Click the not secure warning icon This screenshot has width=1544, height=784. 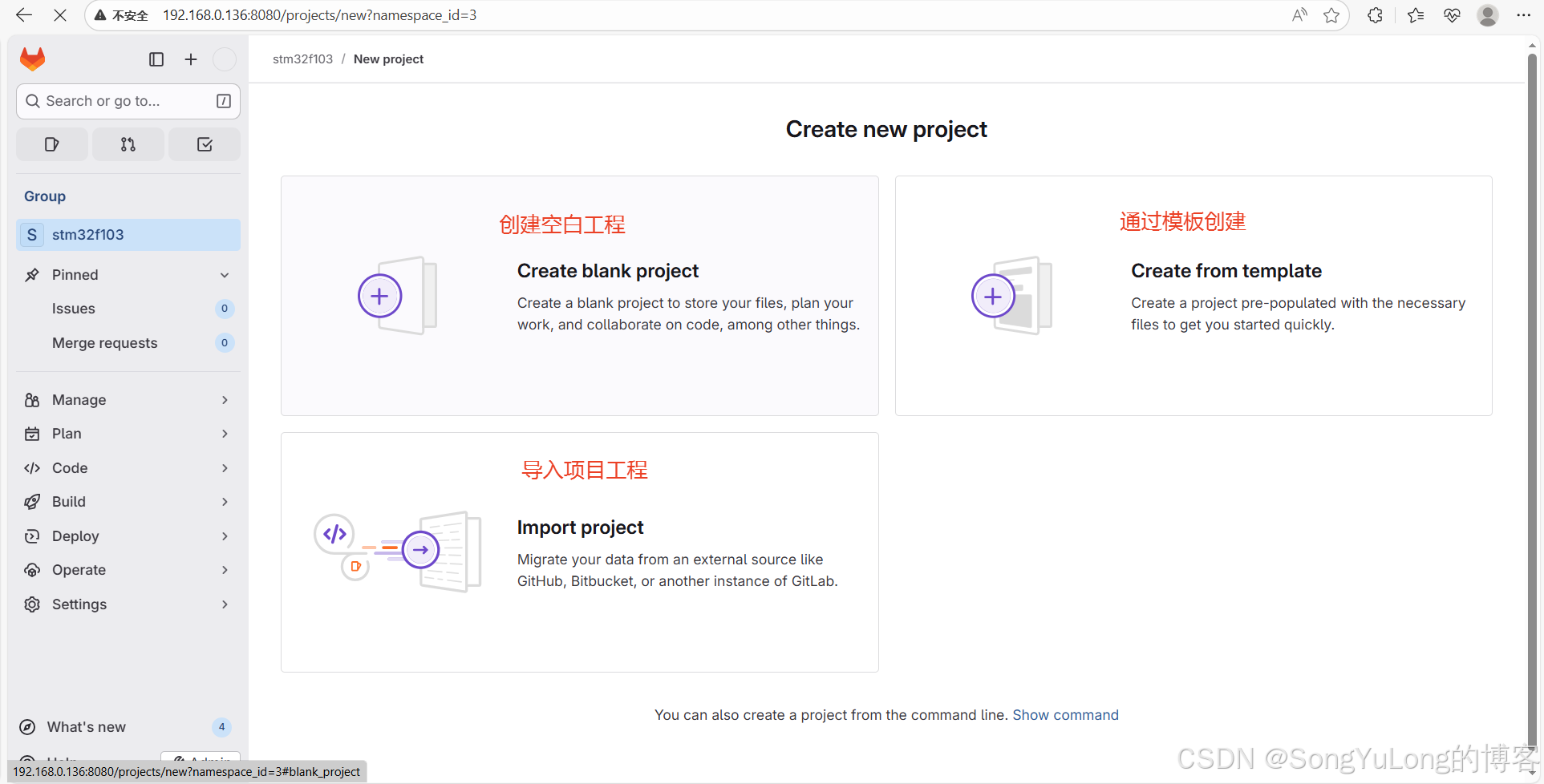[100, 15]
